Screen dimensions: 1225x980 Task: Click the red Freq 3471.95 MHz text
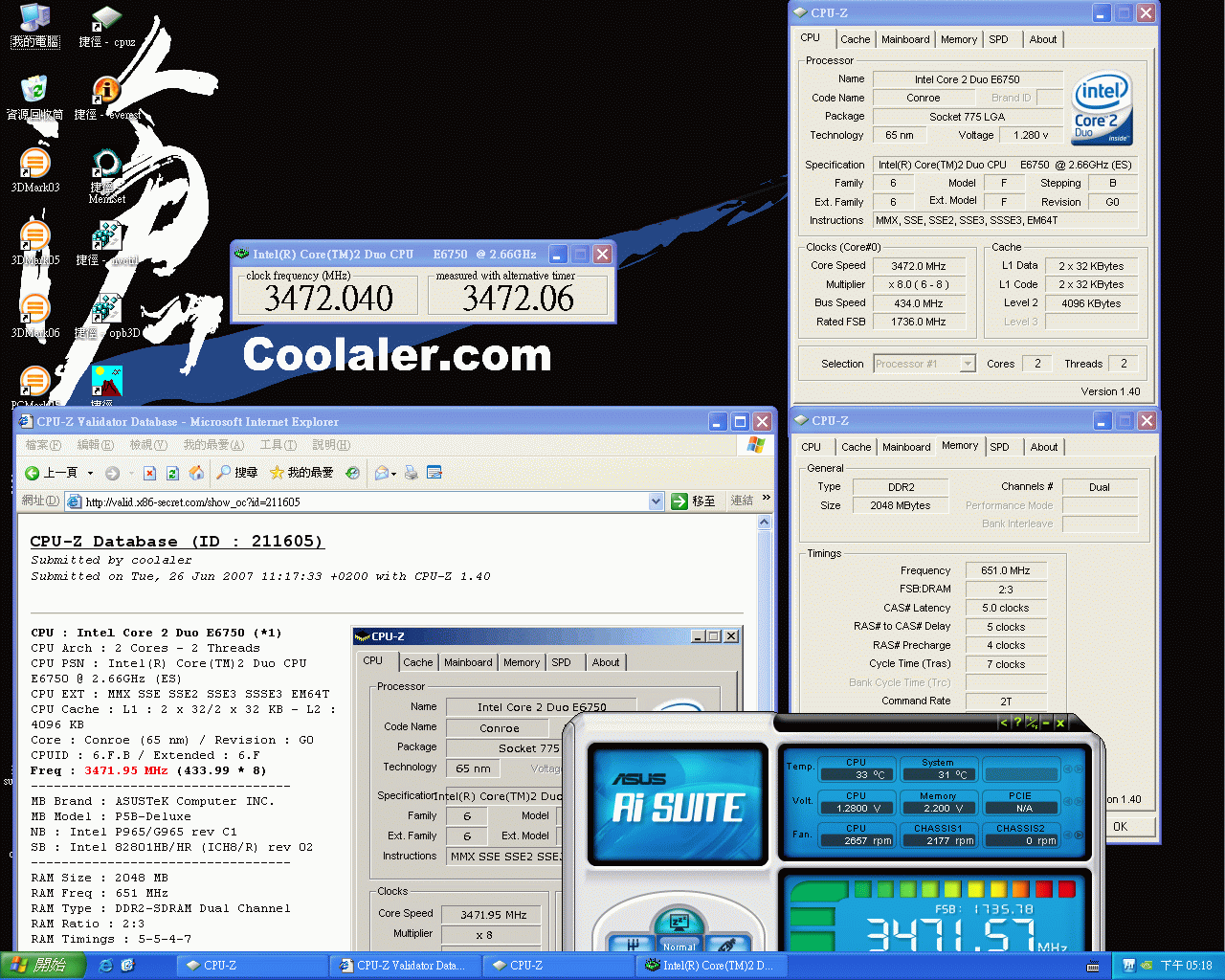point(126,770)
